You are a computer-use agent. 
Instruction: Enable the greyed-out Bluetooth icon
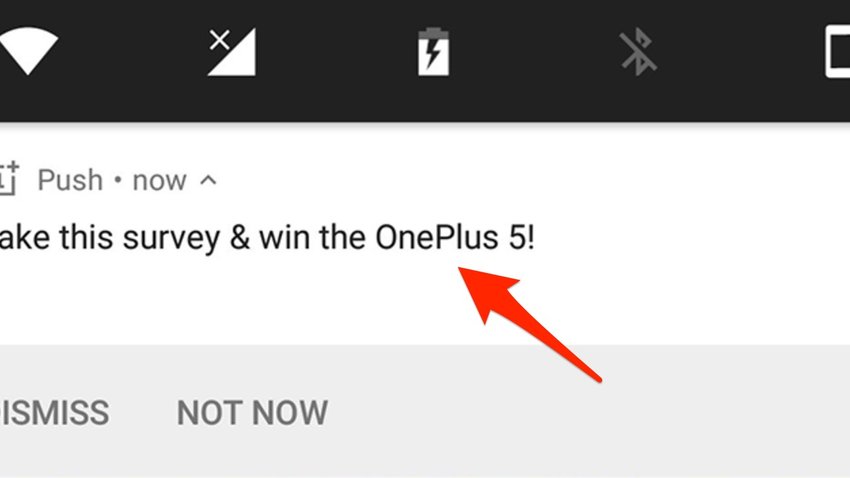638,51
